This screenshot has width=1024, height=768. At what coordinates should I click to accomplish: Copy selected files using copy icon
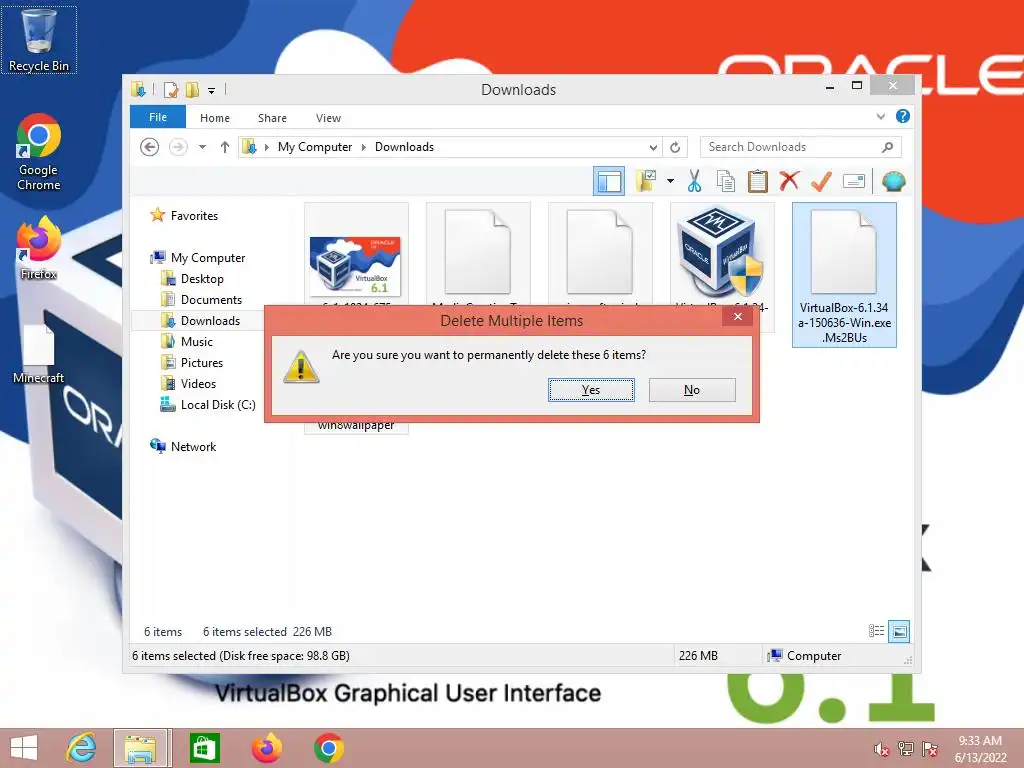pyautogui.click(x=726, y=181)
